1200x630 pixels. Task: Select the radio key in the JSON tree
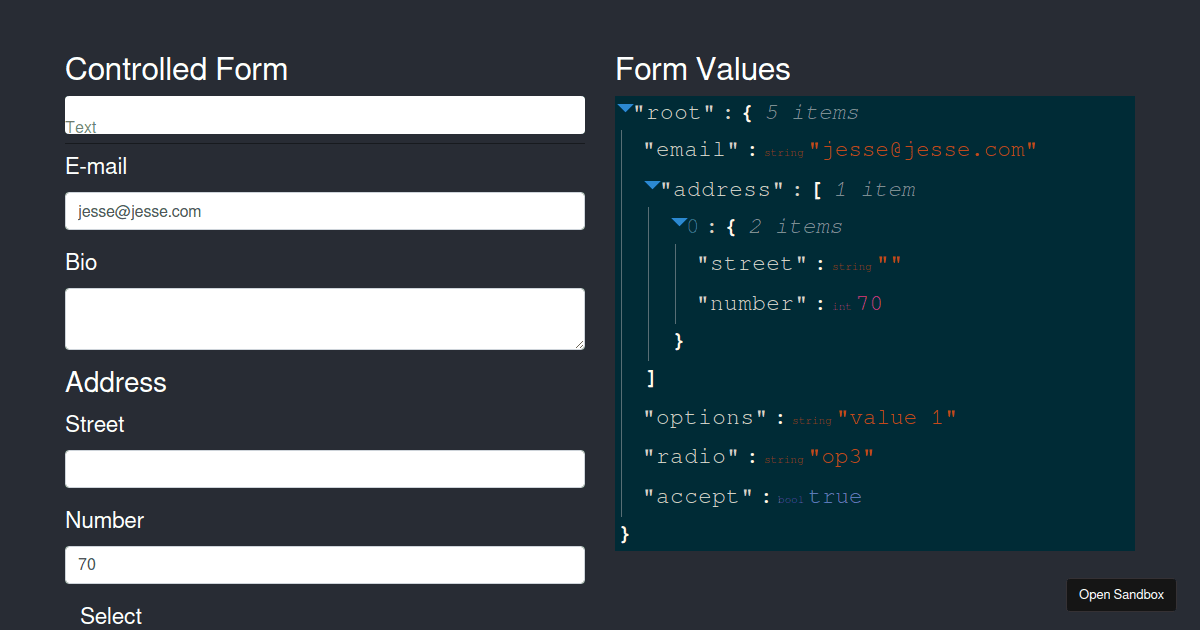688,456
